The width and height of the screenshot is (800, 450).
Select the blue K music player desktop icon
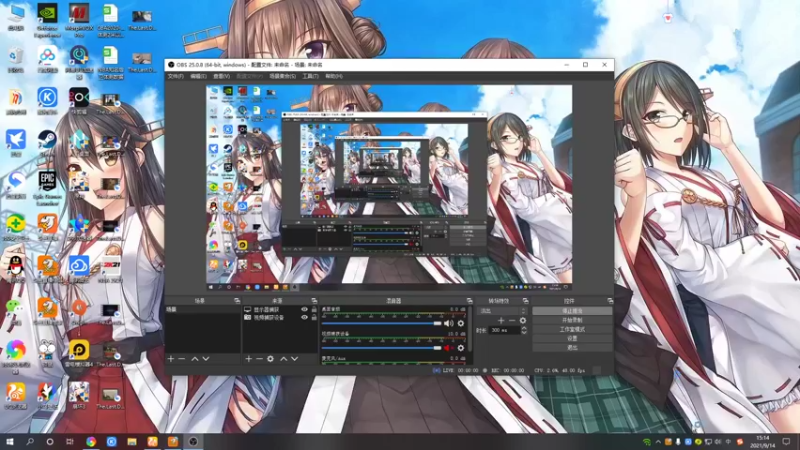pos(47,100)
